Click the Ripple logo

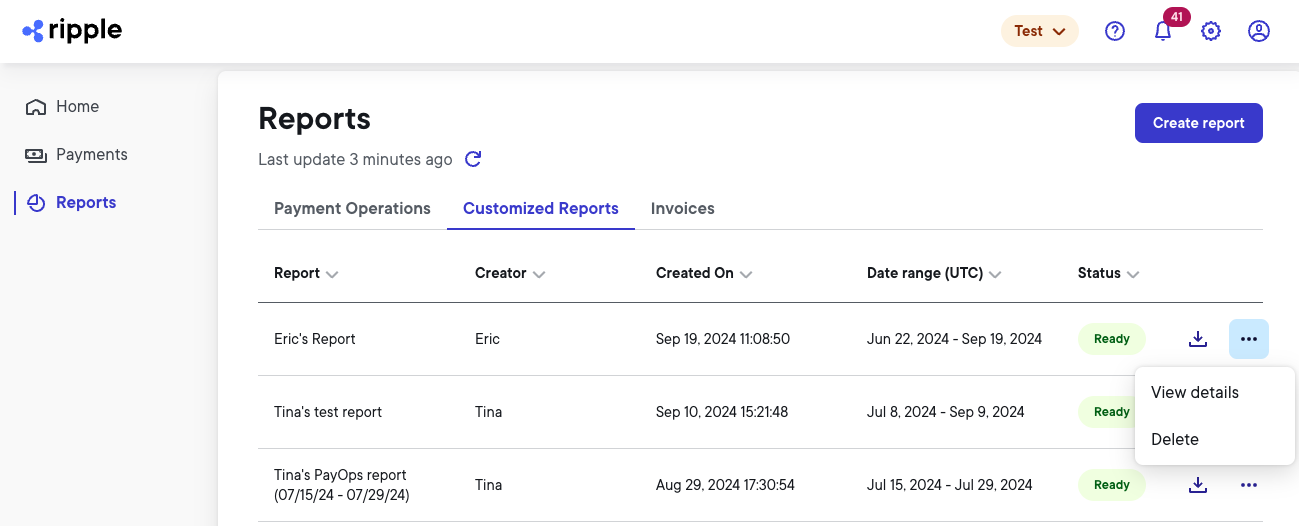coord(72,31)
